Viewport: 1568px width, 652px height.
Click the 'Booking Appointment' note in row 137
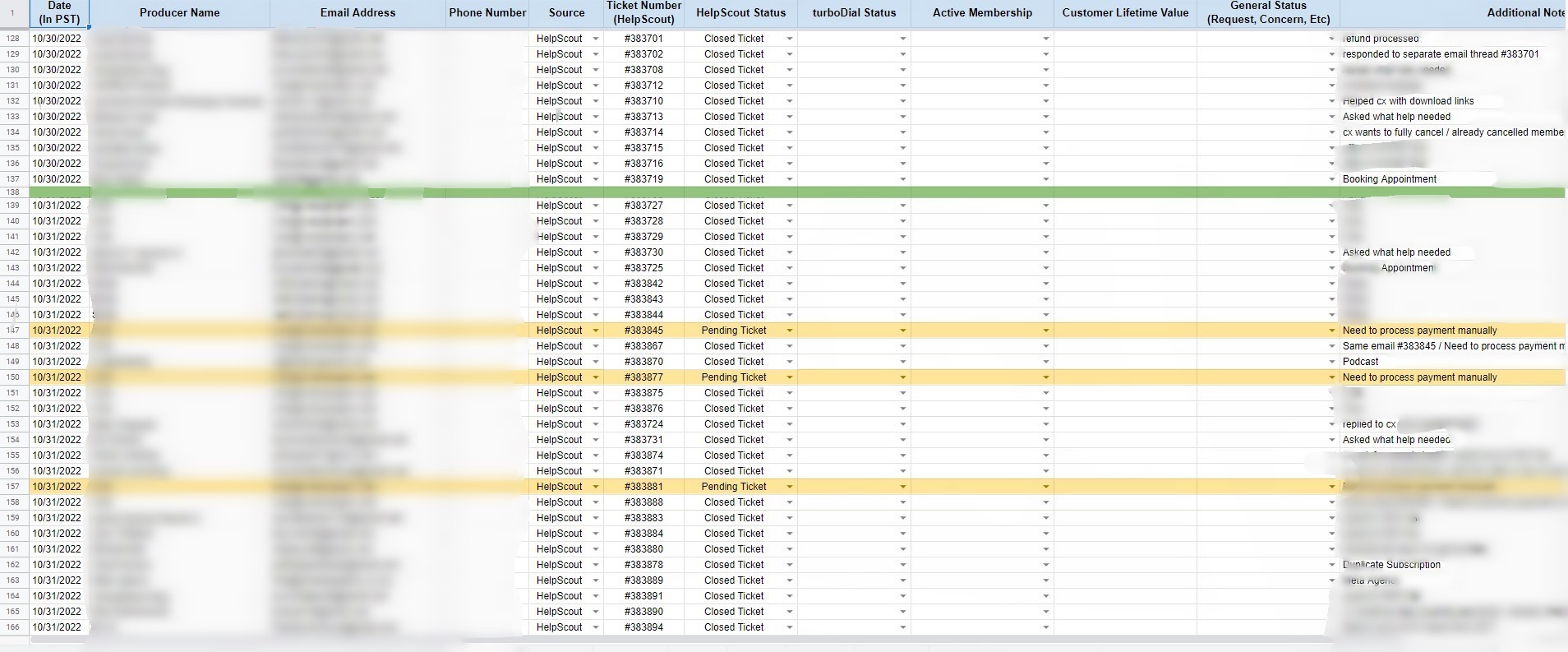click(1390, 179)
